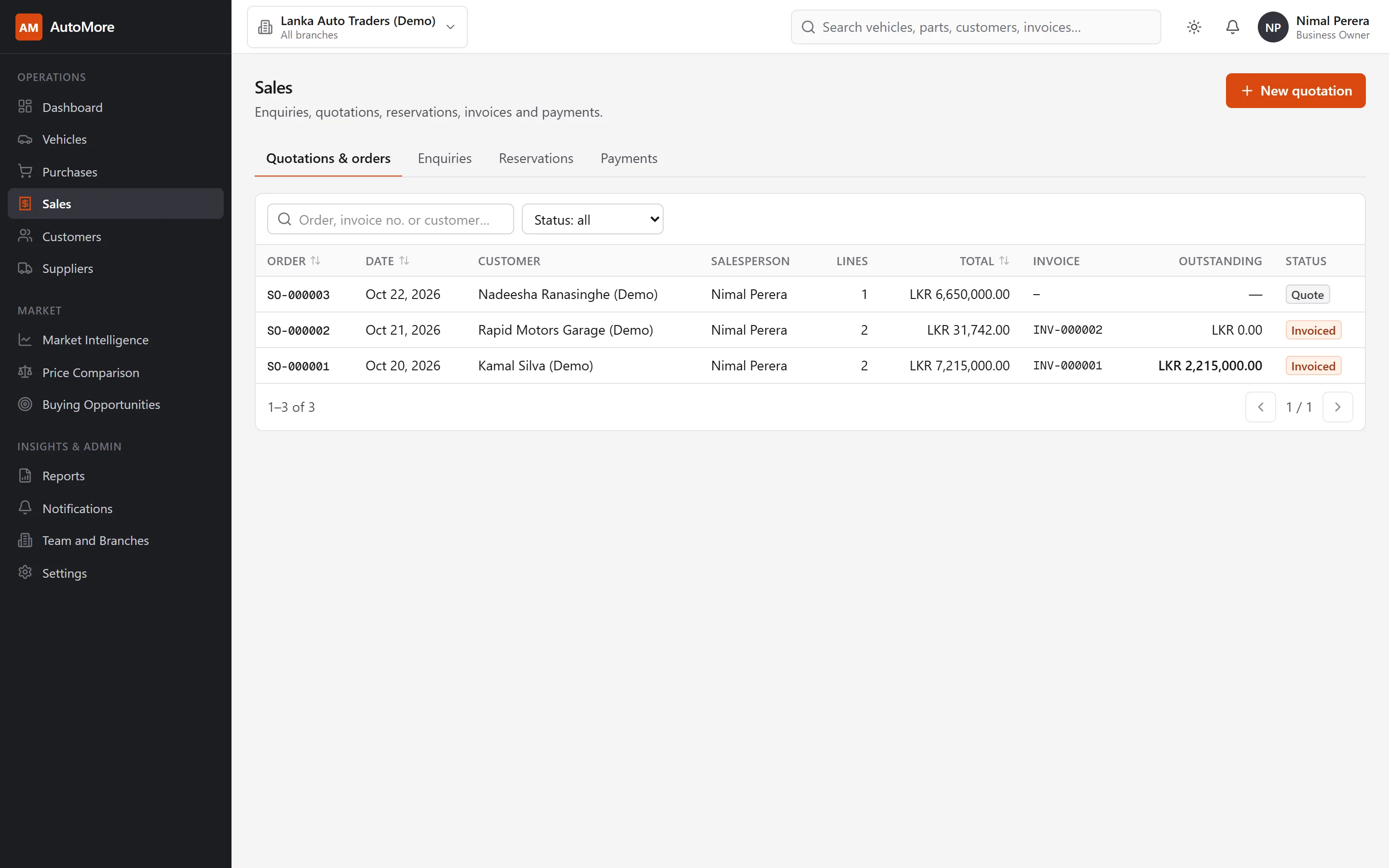The image size is (1389, 868).
Task: Select the Price Comparison scales icon
Action: click(25, 372)
